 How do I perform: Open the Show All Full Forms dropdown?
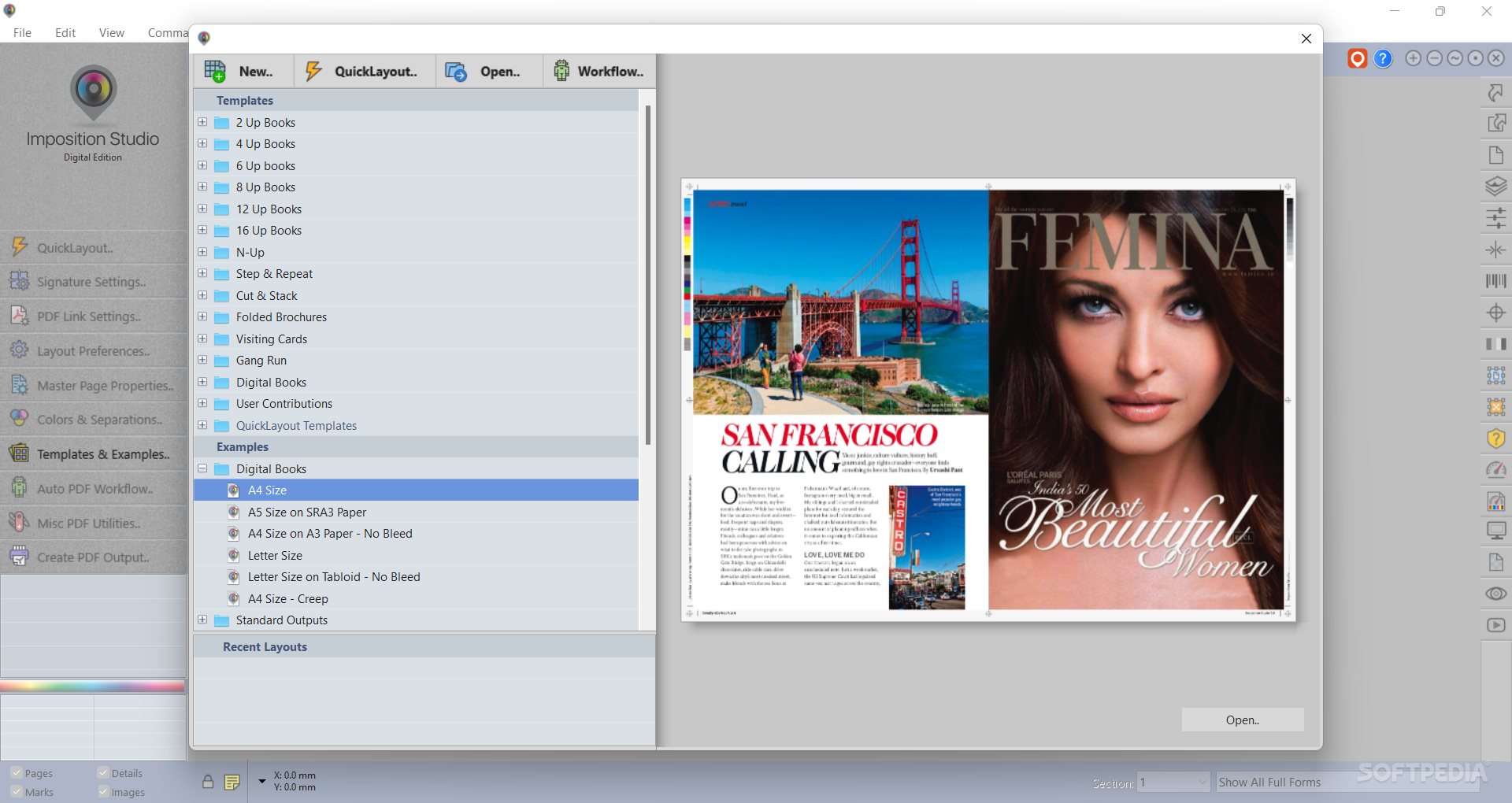pos(1347,782)
